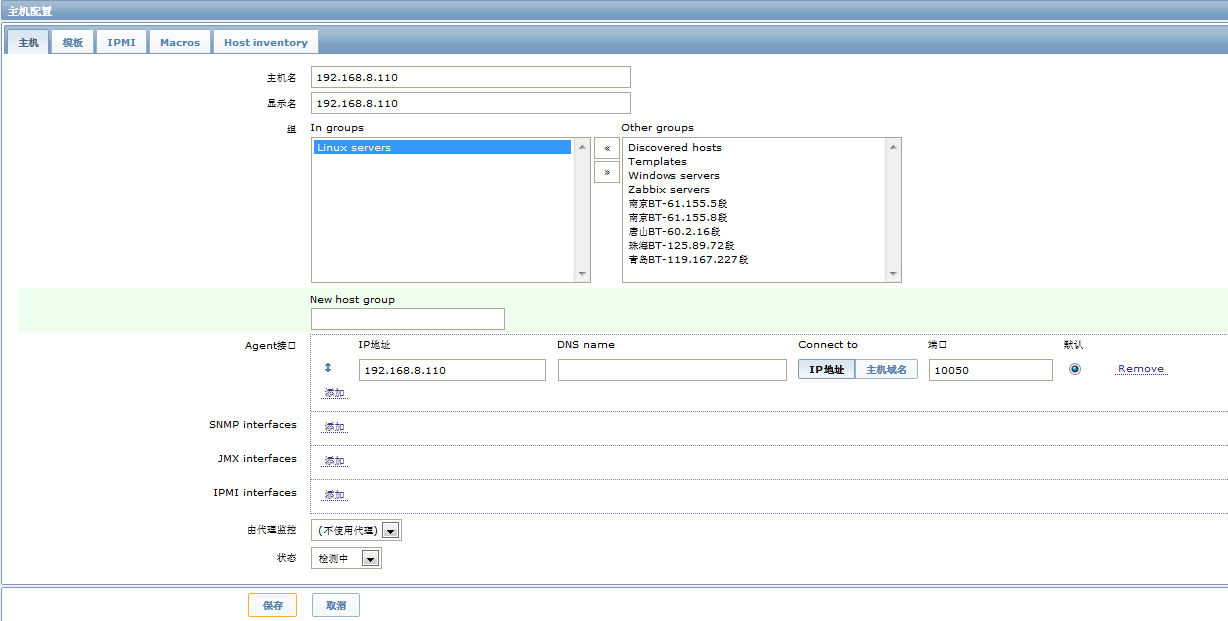Select Discovered hosts in Other groups
This screenshot has height=621, width=1228.
674,147
